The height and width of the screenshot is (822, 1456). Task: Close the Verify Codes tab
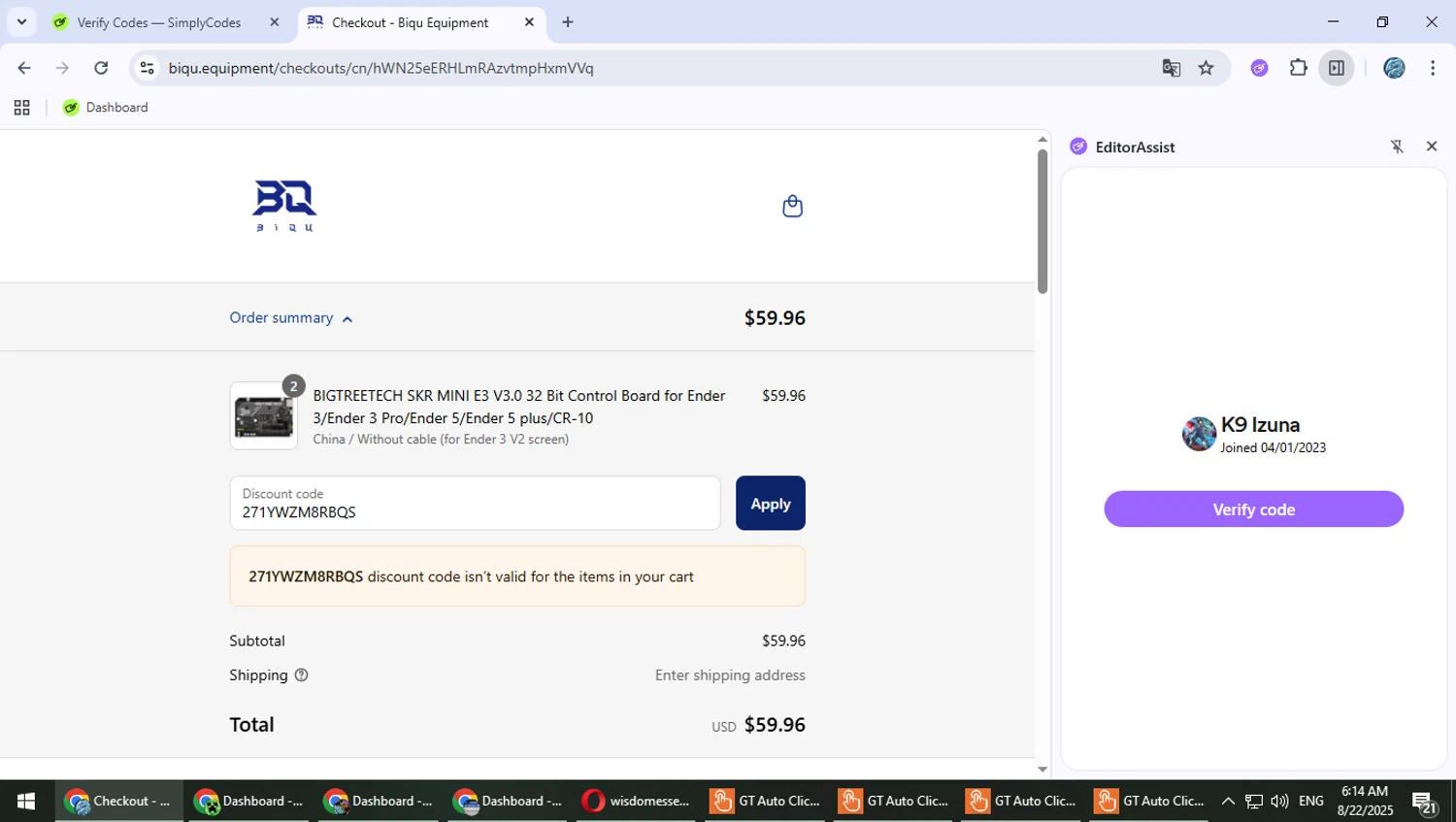(x=275, y=22)
